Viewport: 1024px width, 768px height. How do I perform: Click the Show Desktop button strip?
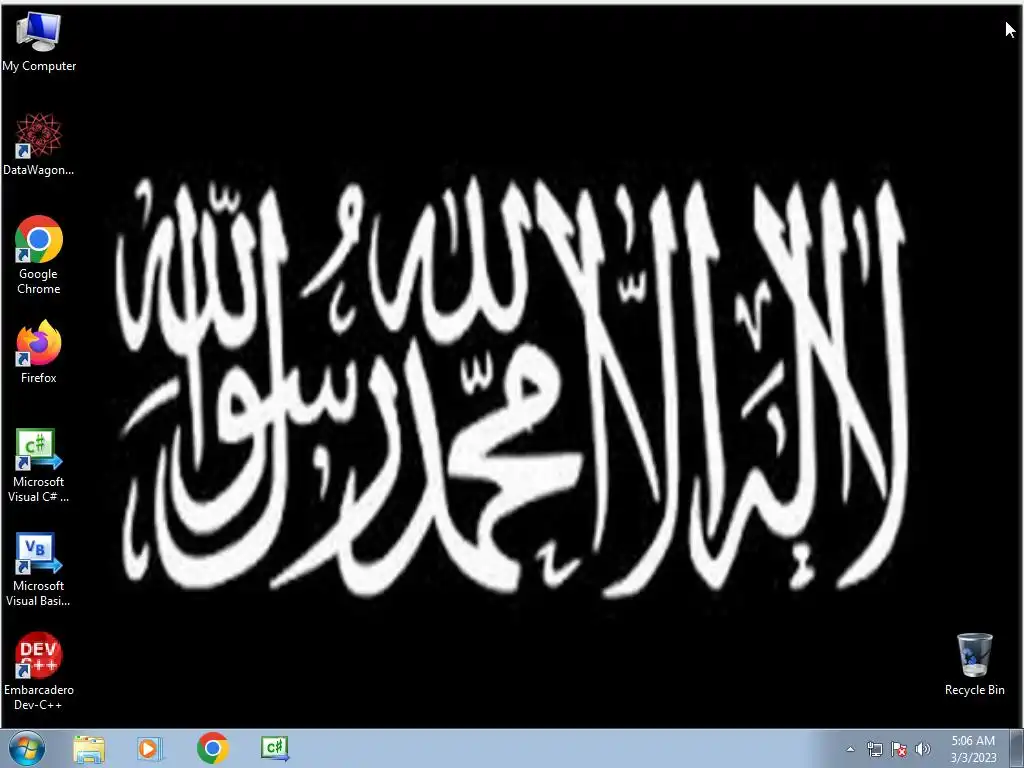(1016, 748)
